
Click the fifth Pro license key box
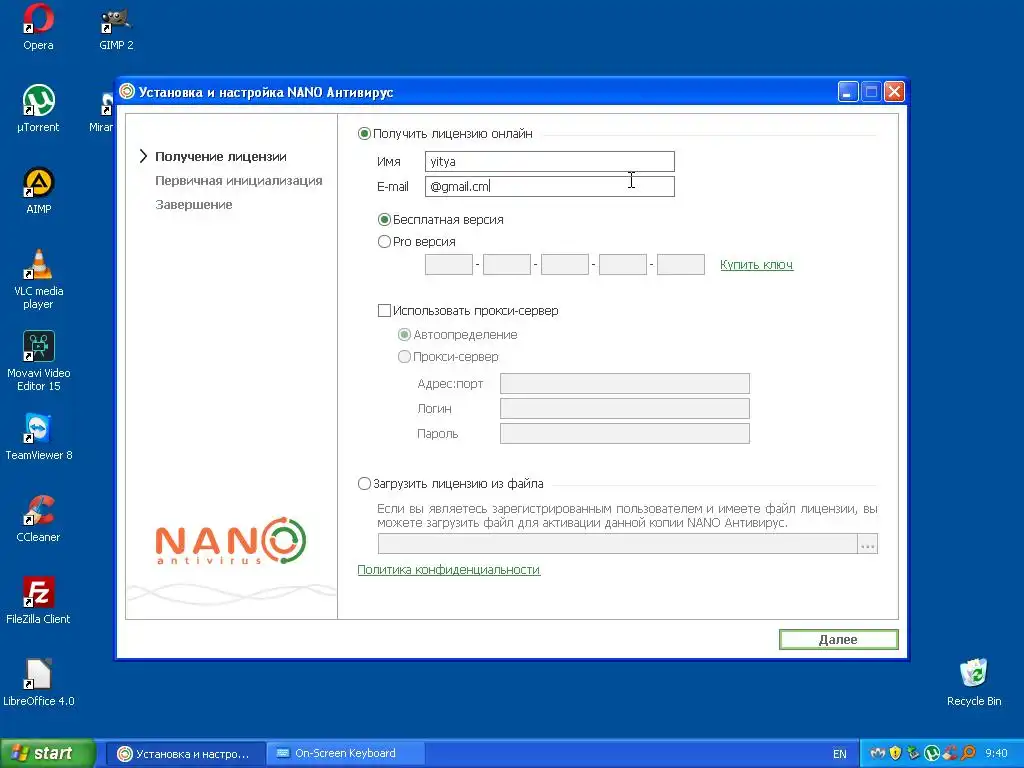tap(681, 264)
